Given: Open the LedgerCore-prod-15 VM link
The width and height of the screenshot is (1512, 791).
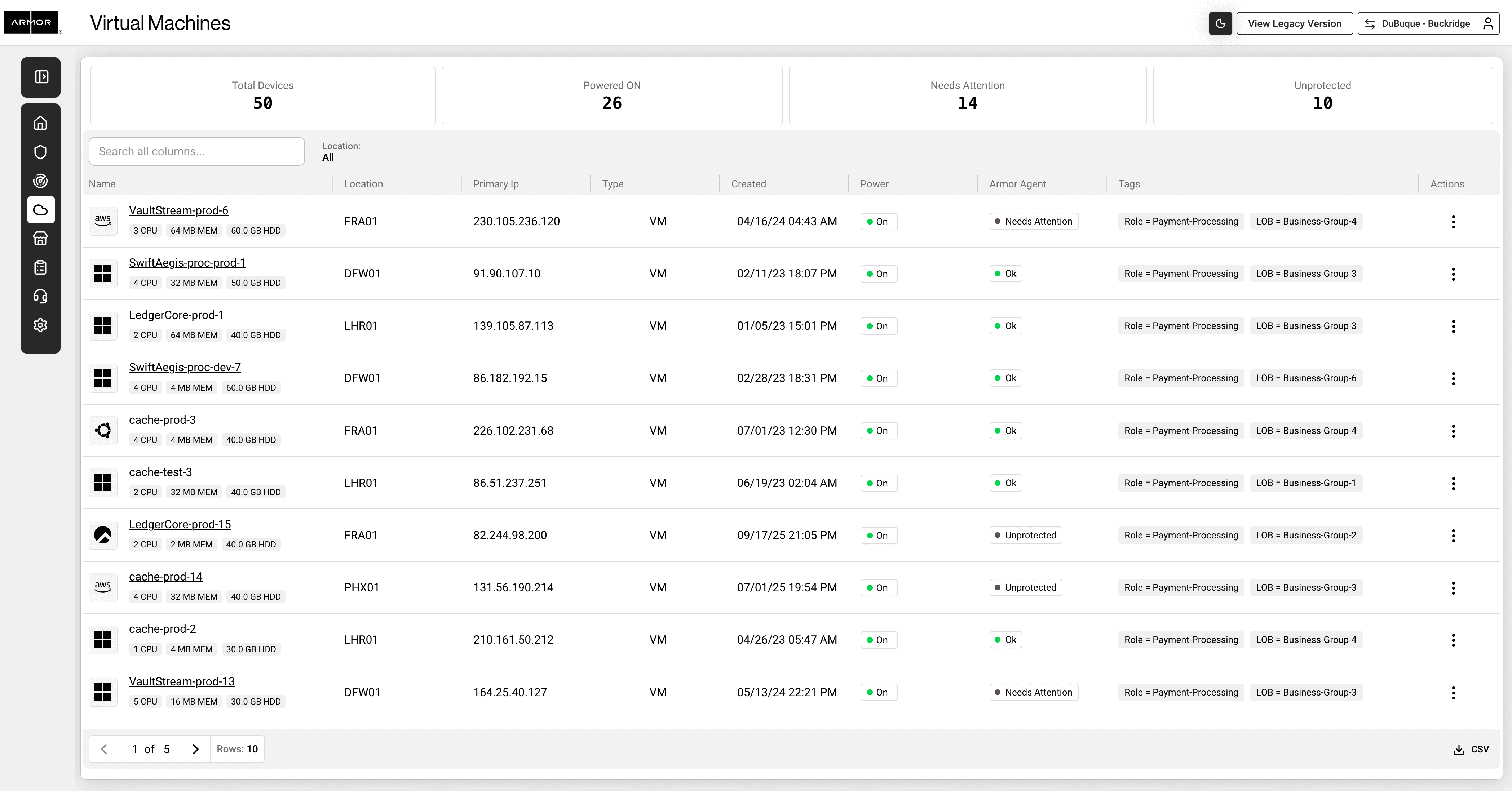Looking at the screenshot, I should pyautogui.click(x=180, y=524).
